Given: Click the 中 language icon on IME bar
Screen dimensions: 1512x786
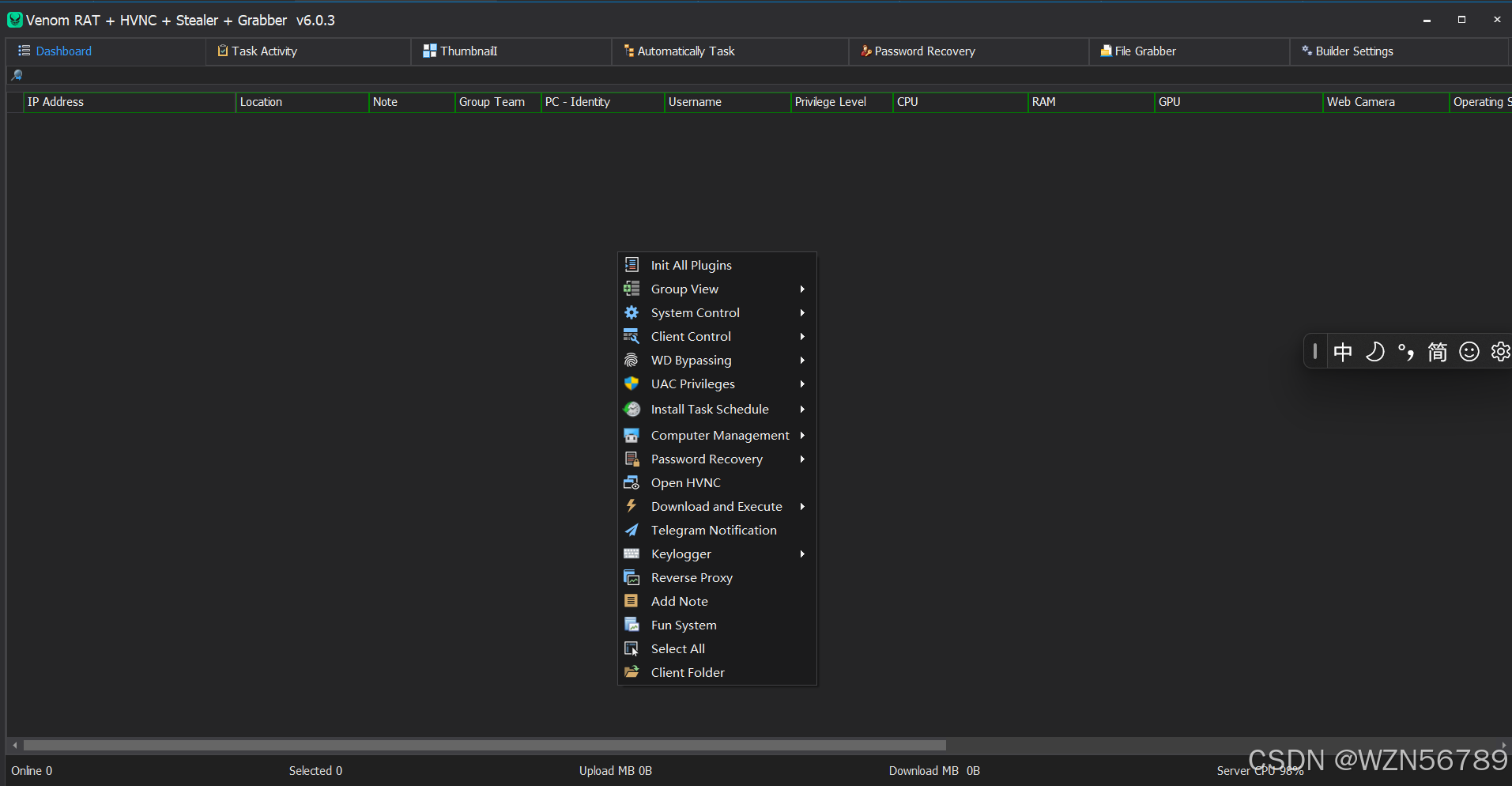Looking at the screenshot, I should (x=1343, y=352).
